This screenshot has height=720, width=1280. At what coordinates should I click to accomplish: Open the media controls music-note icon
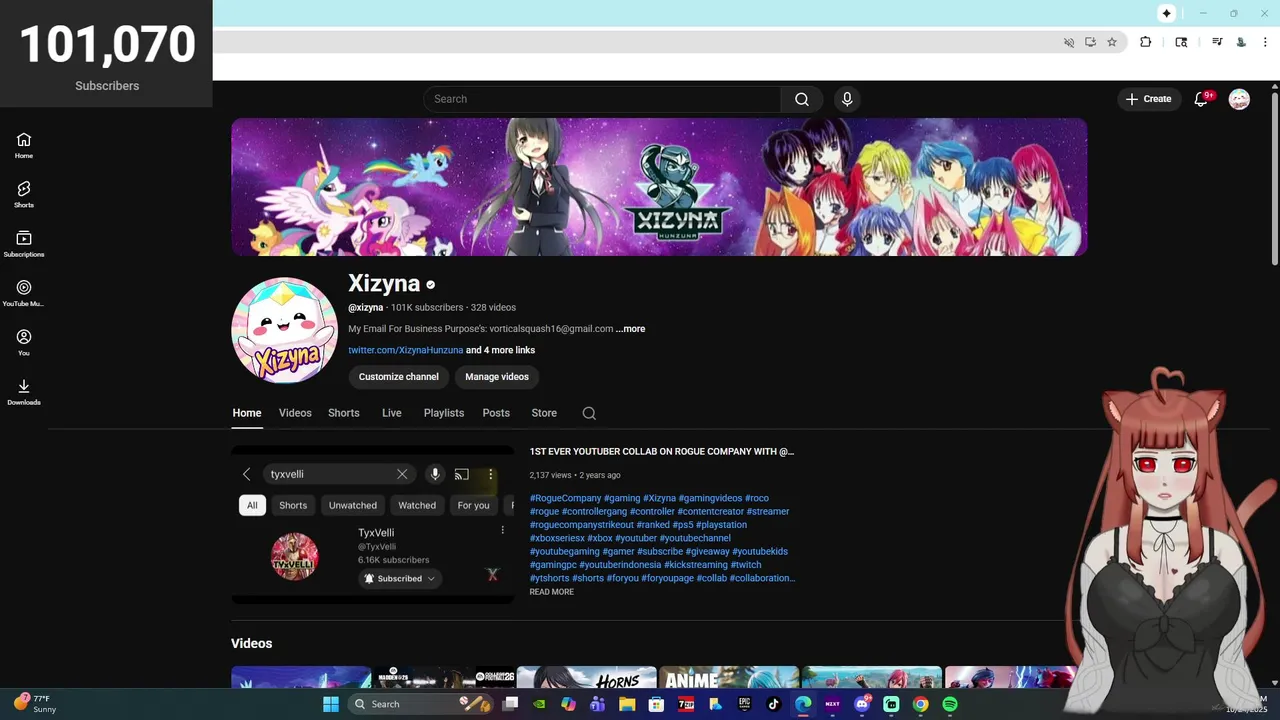(x=1217, y=42)
